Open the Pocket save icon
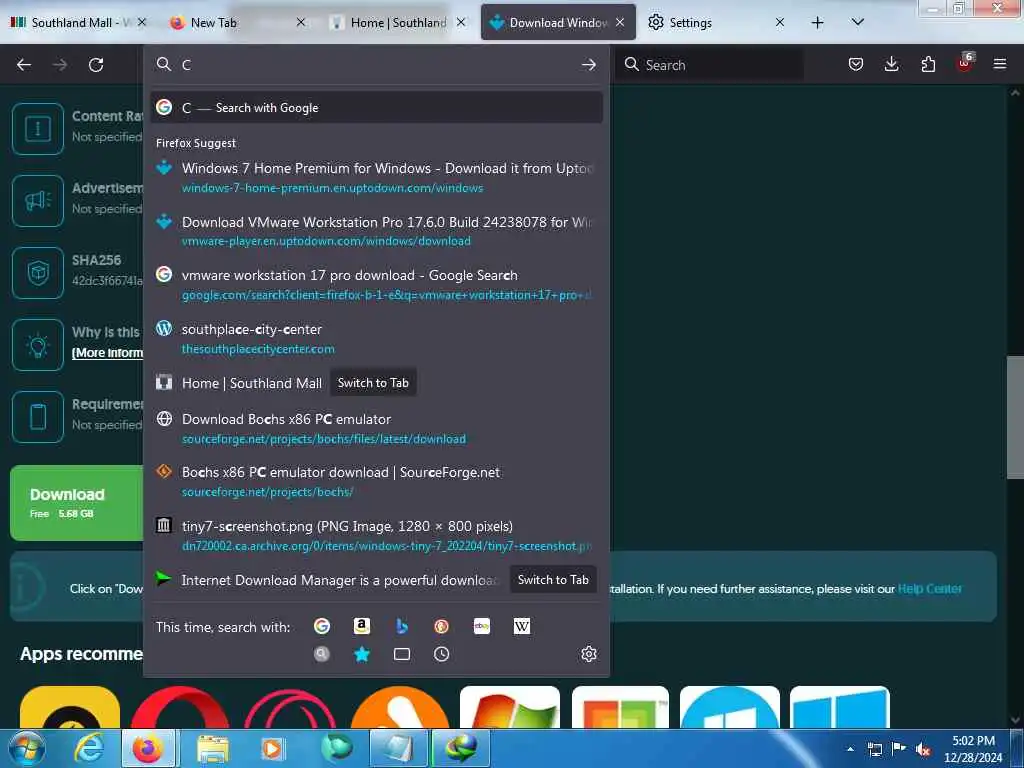This screenshot has width=1024, height=768. coord(856,64)
